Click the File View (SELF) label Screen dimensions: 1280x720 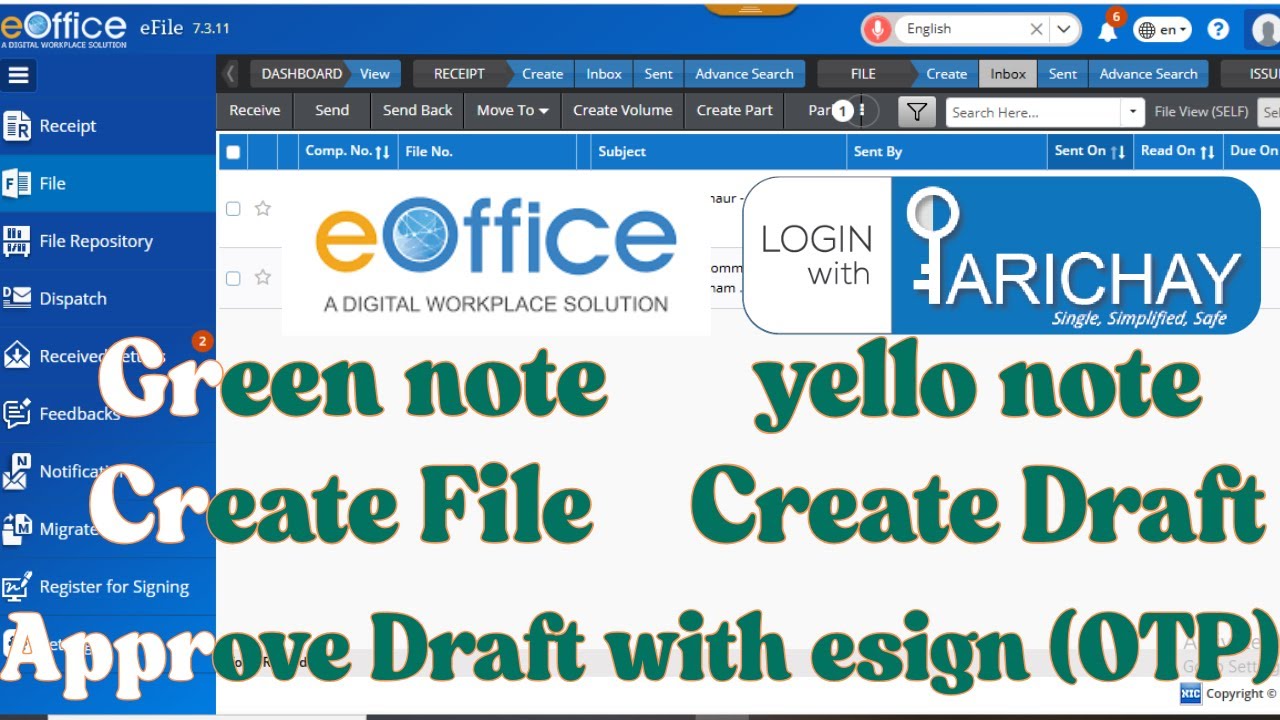[1201, 112]
